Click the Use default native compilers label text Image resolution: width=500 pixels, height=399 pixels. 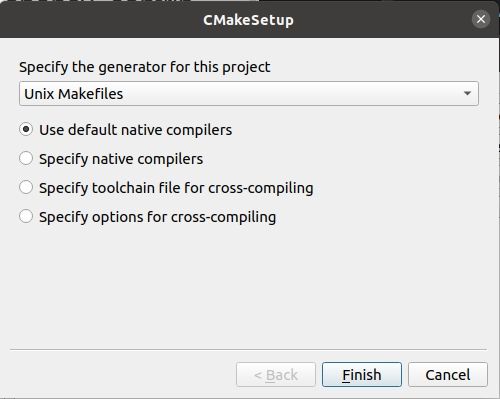click(x=135, y=130)
